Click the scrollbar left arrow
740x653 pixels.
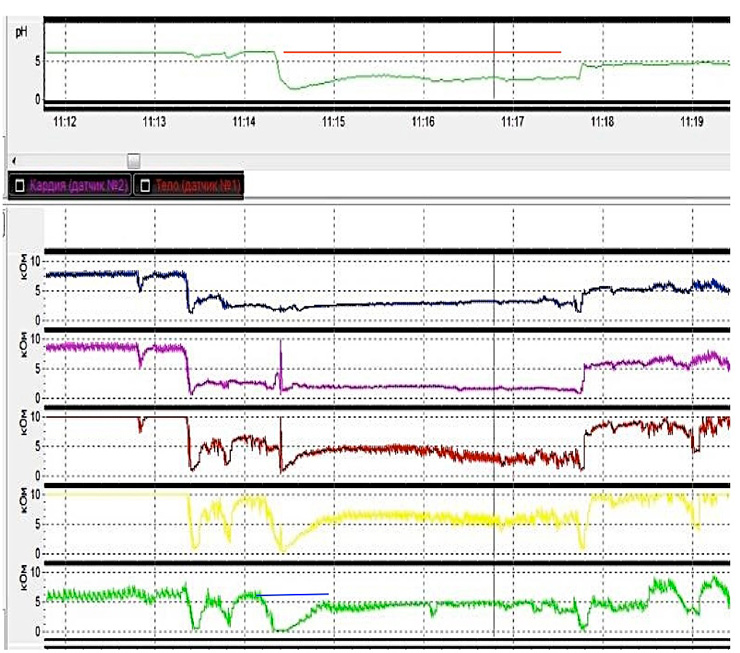click(14, 161)
